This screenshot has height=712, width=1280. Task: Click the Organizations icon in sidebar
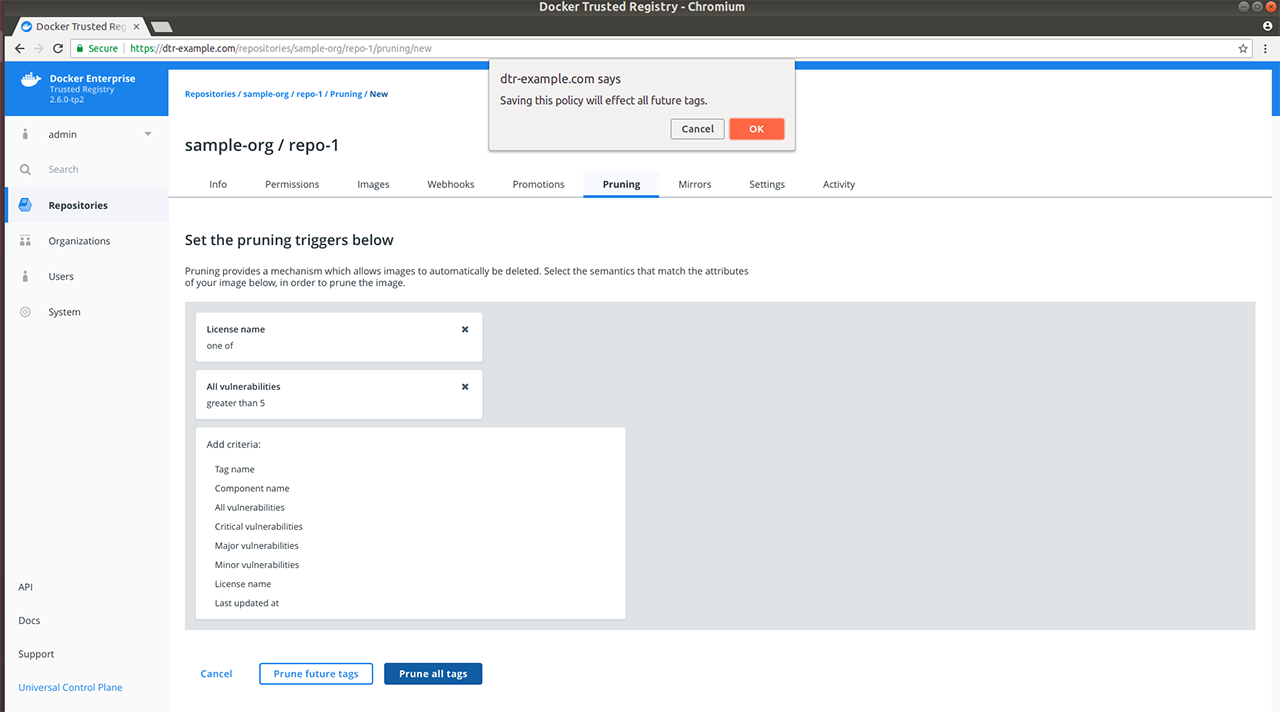[26, 241]
